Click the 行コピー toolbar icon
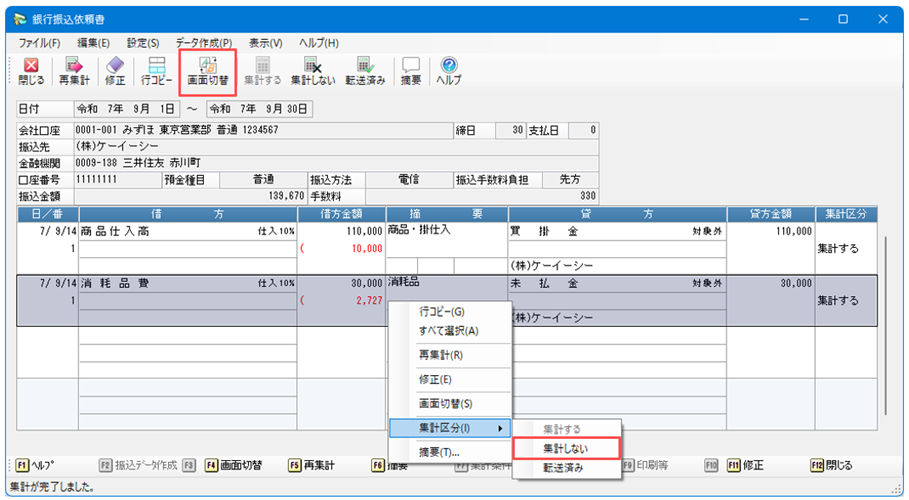The width and height of the screenshot is (909, 500). 157,71
